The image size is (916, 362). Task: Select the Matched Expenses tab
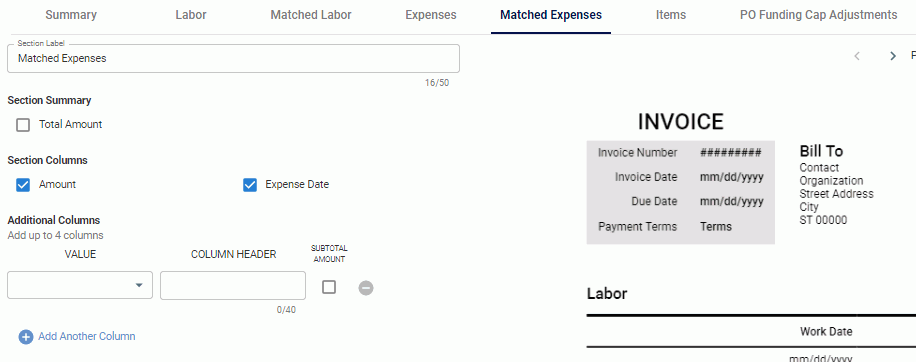(x=551, y=15)
